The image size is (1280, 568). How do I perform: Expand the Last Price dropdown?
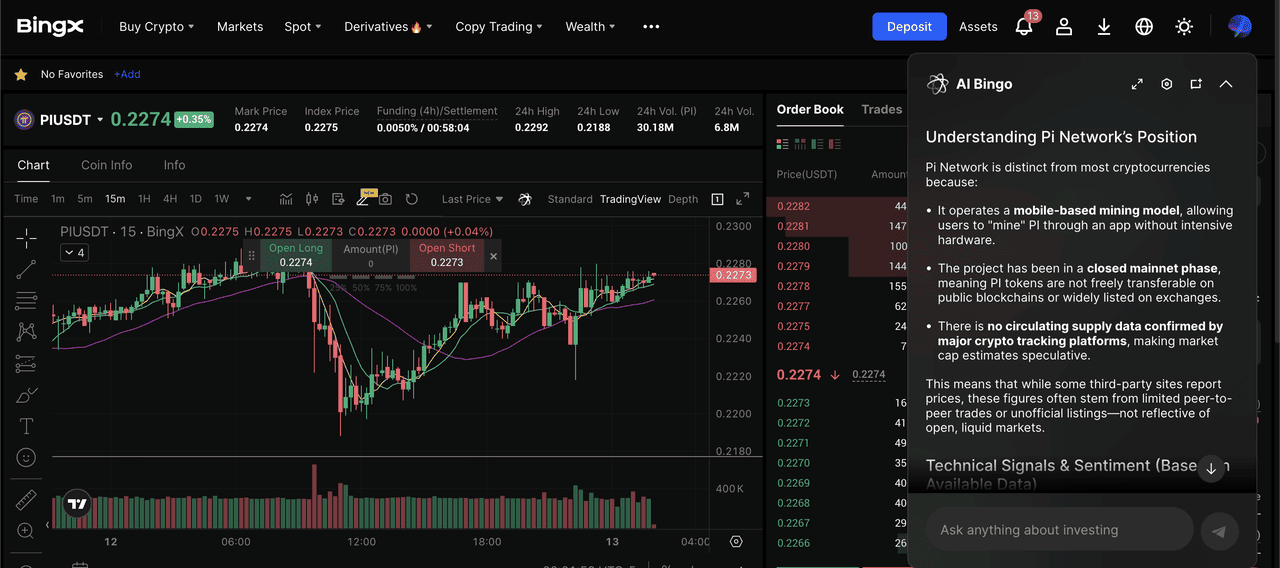click(x=472, y=199)
